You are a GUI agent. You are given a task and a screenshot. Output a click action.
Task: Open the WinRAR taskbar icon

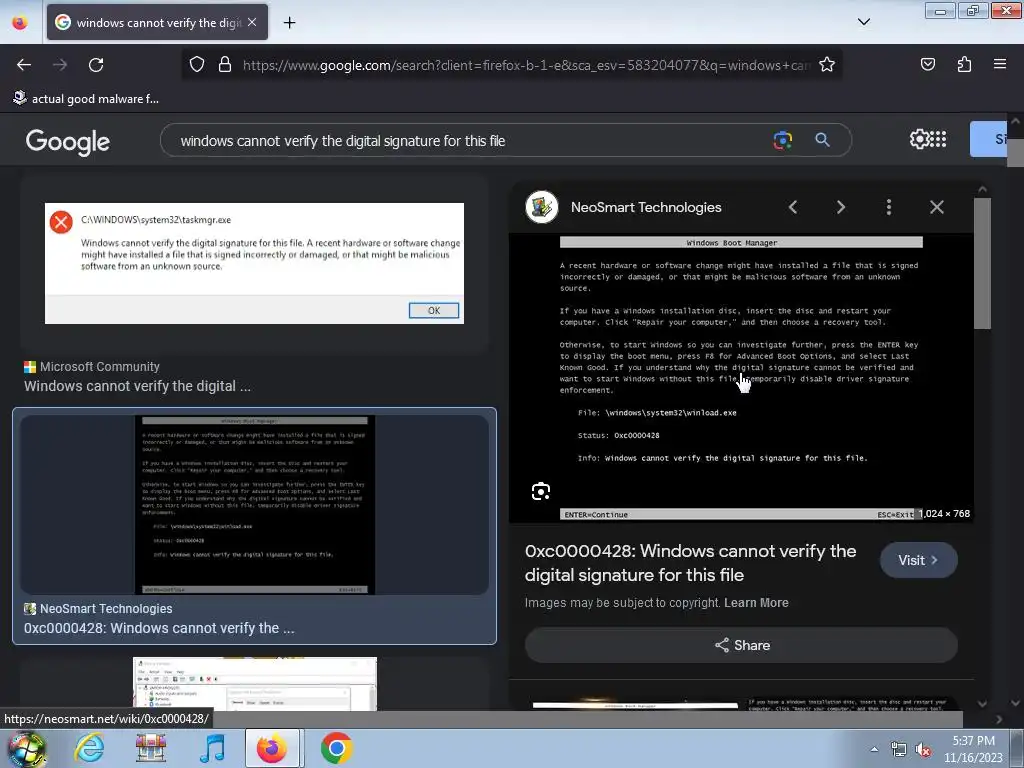[150, 748]
